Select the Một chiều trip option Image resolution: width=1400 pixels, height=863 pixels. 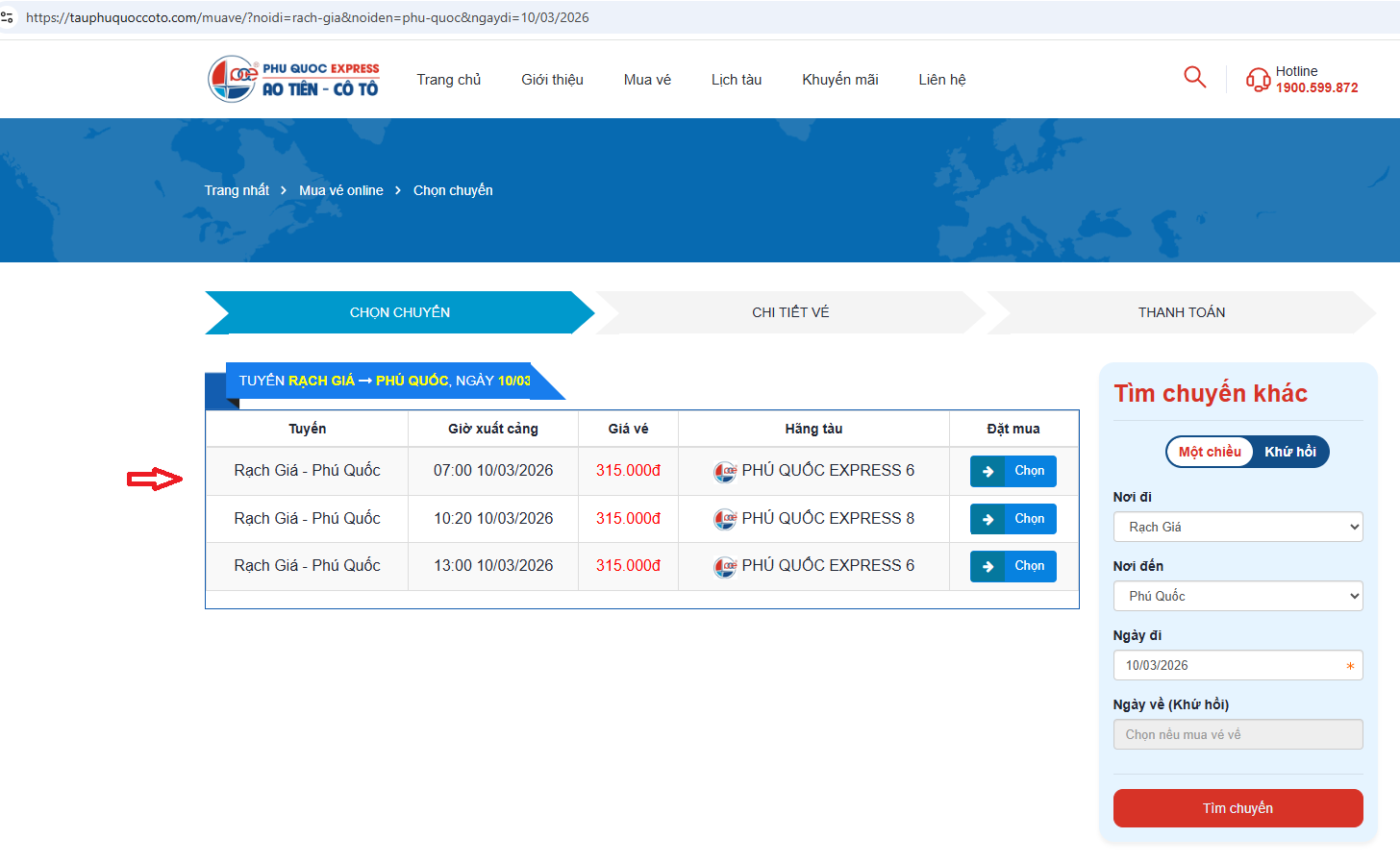tap(1210, 452)
